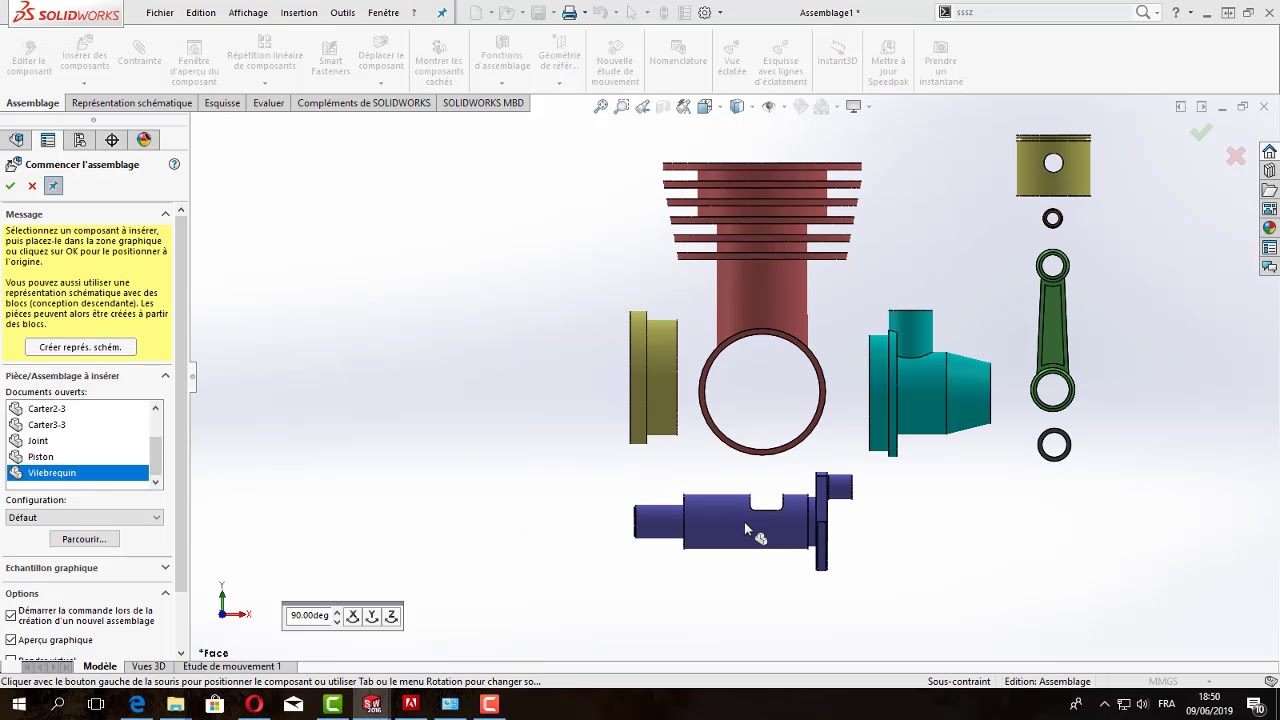Toggle the pushpin to keep panel visible
Screen dimensions: 1280x720
coord(54,186)
